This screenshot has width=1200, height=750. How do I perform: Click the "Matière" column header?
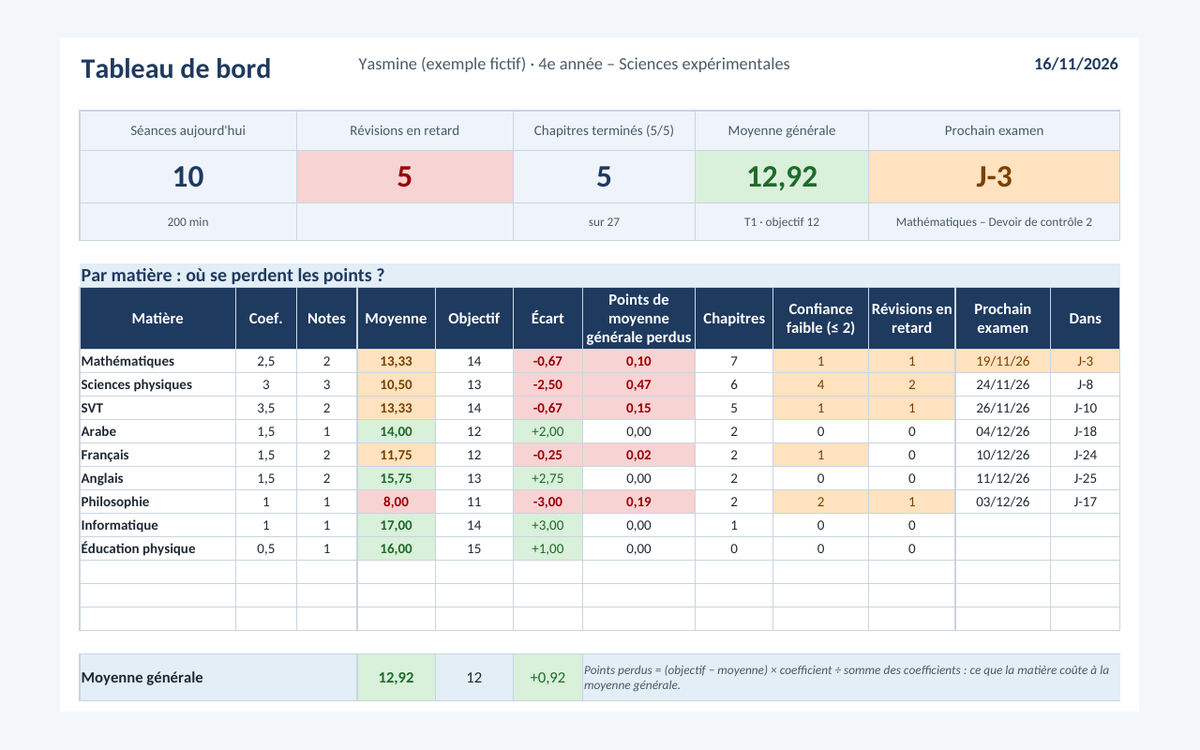point(158,318)
